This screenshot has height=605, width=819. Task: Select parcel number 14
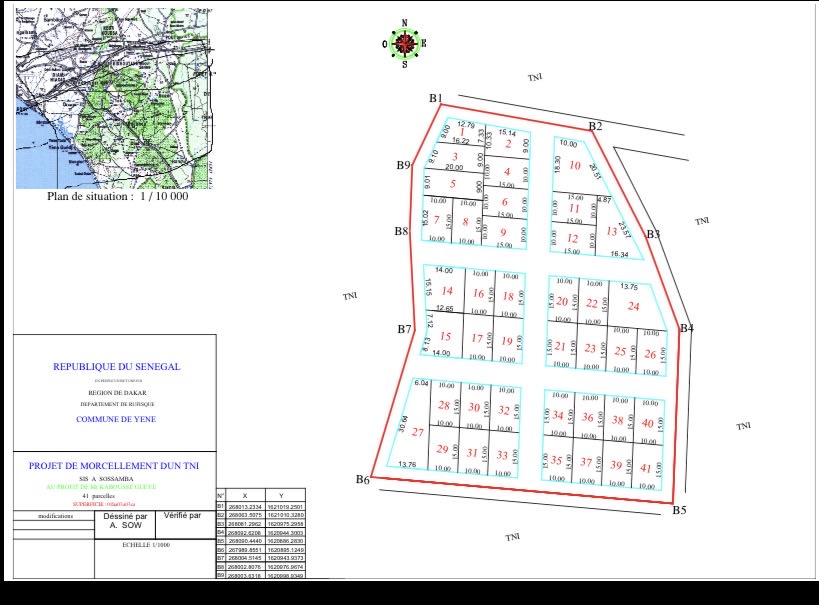coord(447,291)
